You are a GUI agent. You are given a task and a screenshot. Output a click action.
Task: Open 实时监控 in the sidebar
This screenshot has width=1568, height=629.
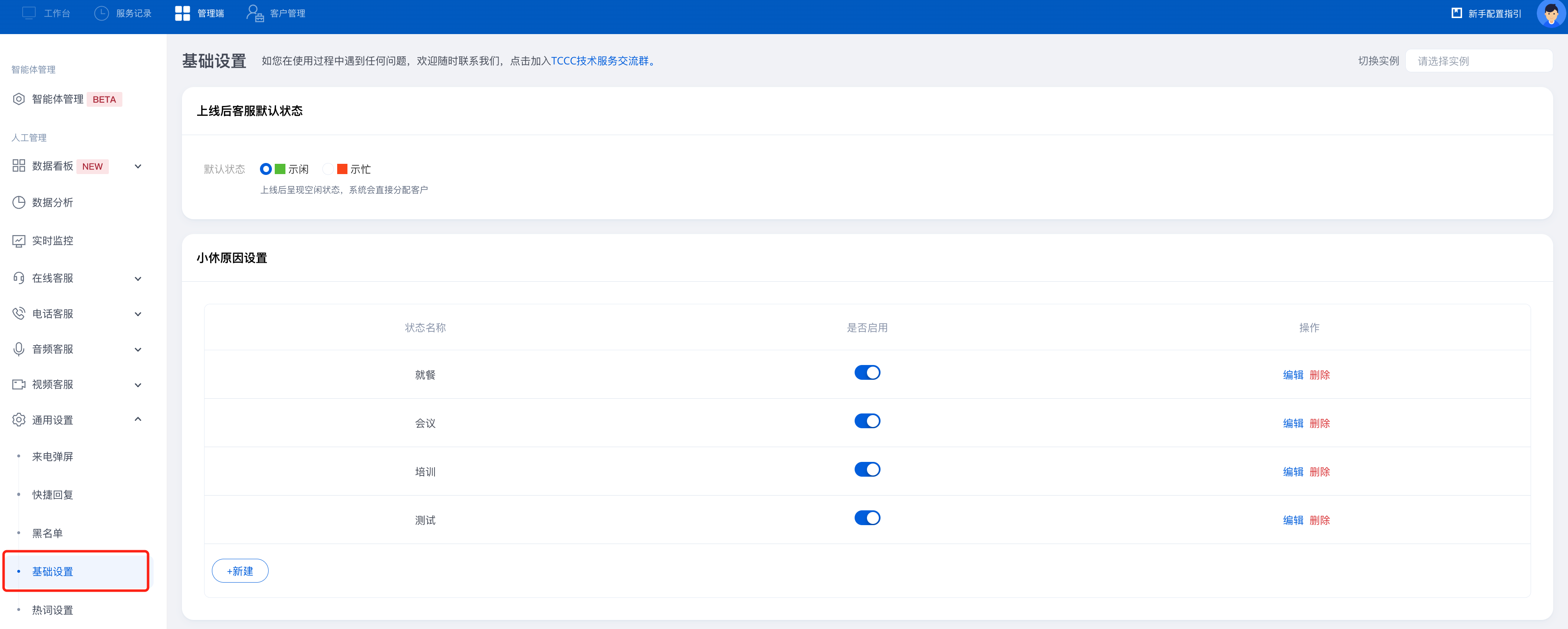tap(52, 240)
